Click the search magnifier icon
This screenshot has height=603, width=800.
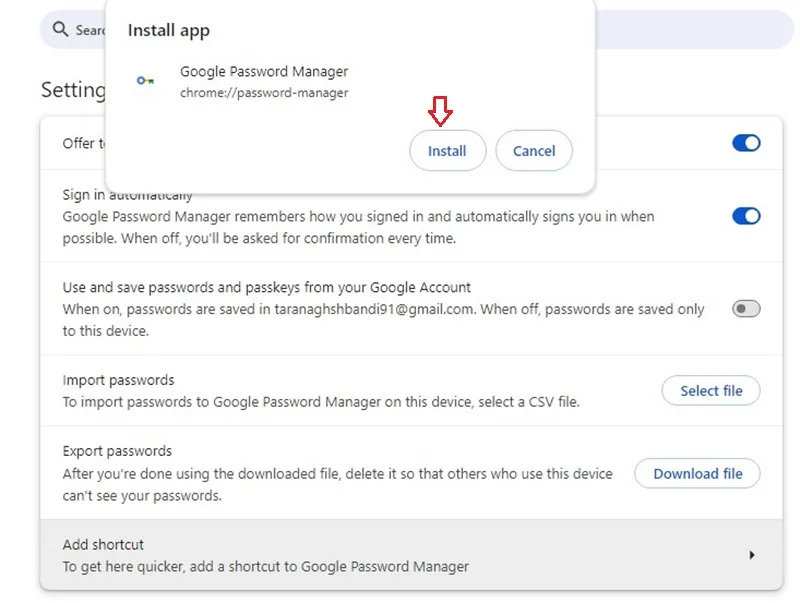tap(60, 29)
